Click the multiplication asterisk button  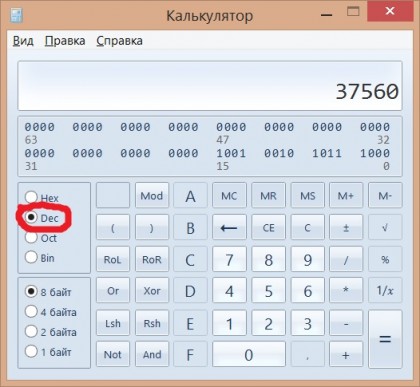[346, 291]
